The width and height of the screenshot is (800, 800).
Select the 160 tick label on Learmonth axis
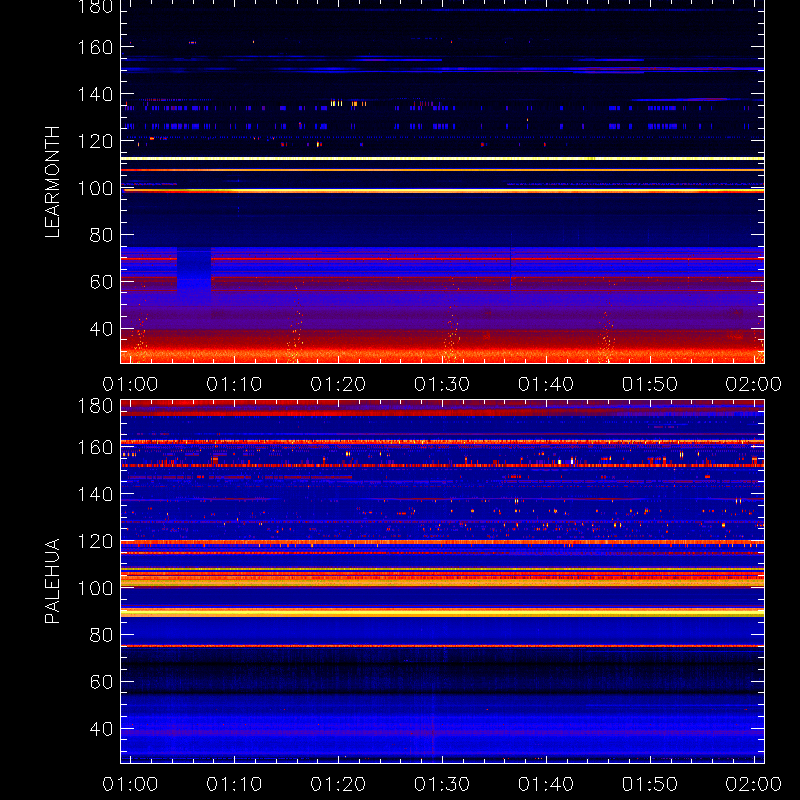[x=95, y=47]
